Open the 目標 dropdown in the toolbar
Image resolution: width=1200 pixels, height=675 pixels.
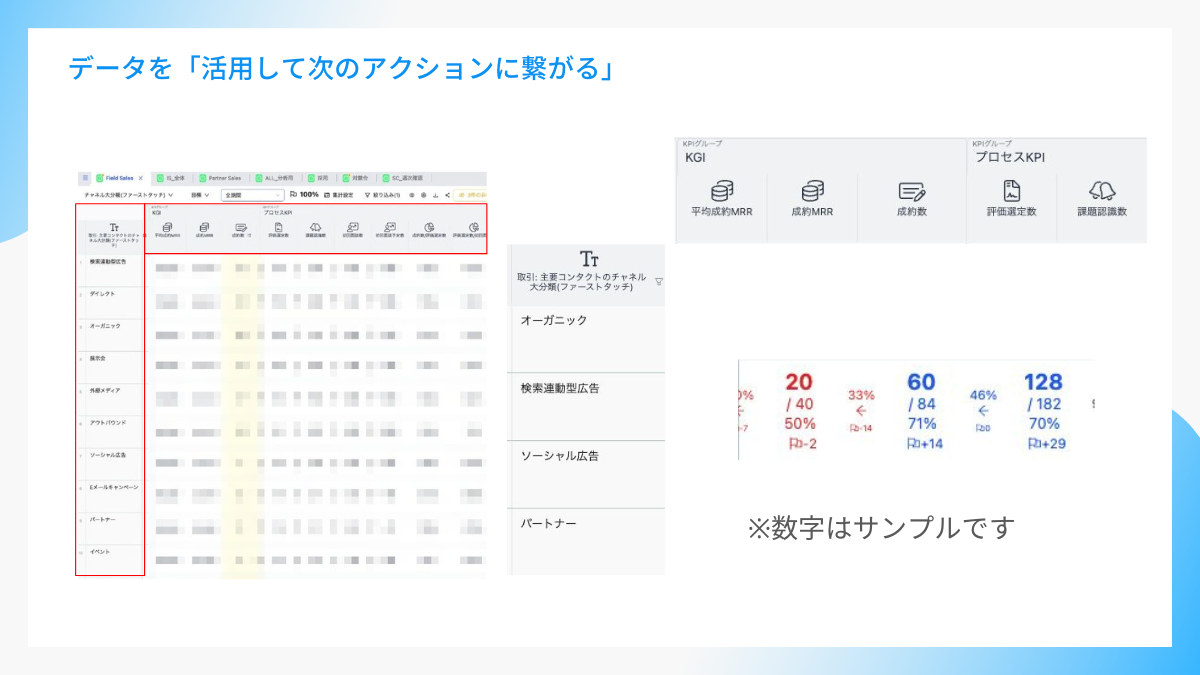(x=200, y=195)
